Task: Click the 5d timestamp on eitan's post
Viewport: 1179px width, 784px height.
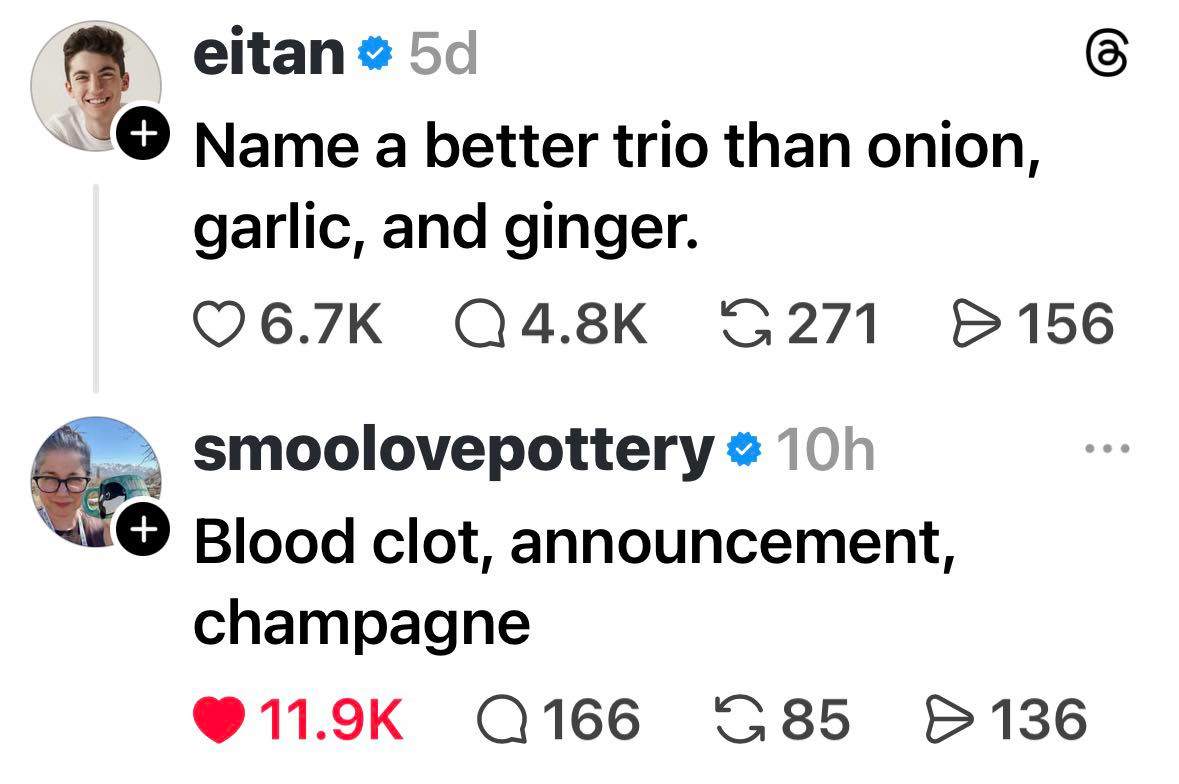Action: tap(443, 55)
